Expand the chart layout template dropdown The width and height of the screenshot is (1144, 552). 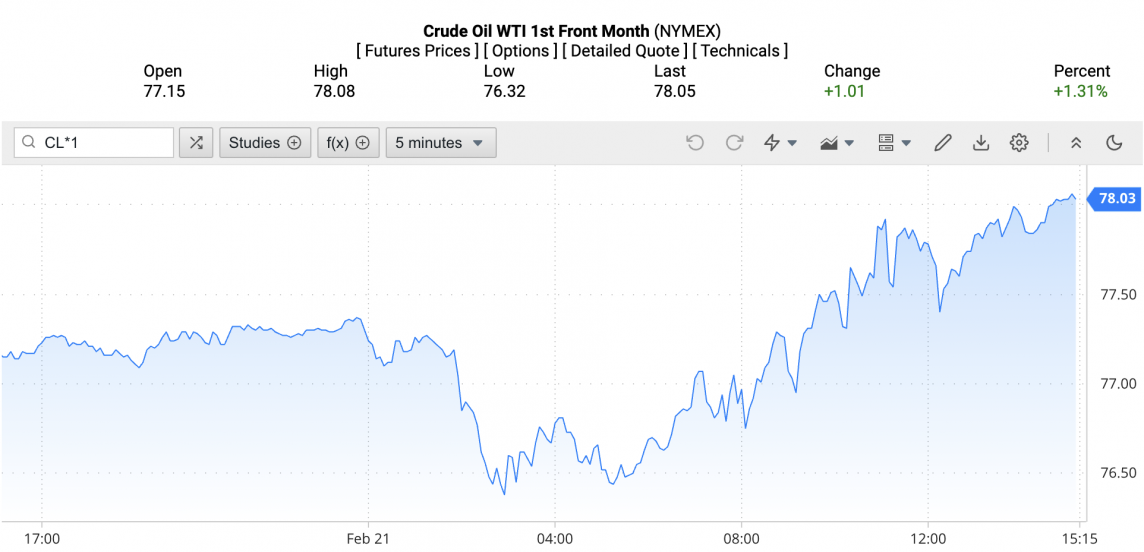click(894, 143)
